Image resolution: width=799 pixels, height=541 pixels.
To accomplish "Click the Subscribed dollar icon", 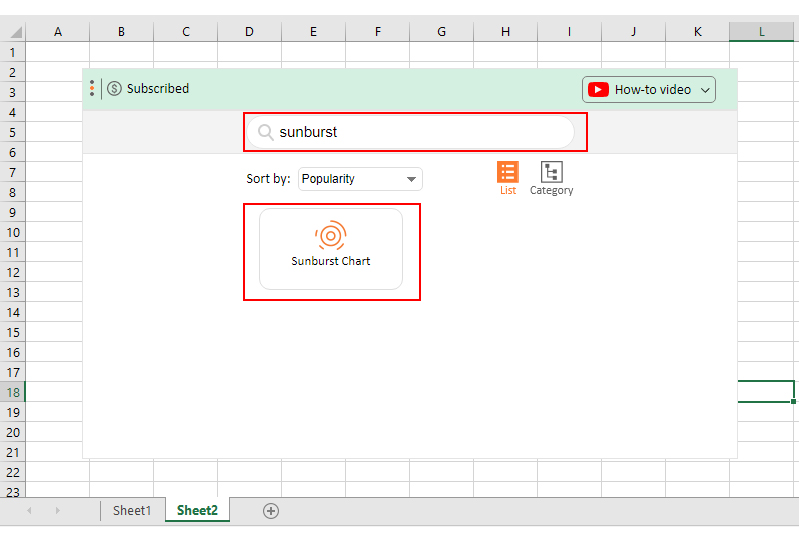I will pos(114,89).
